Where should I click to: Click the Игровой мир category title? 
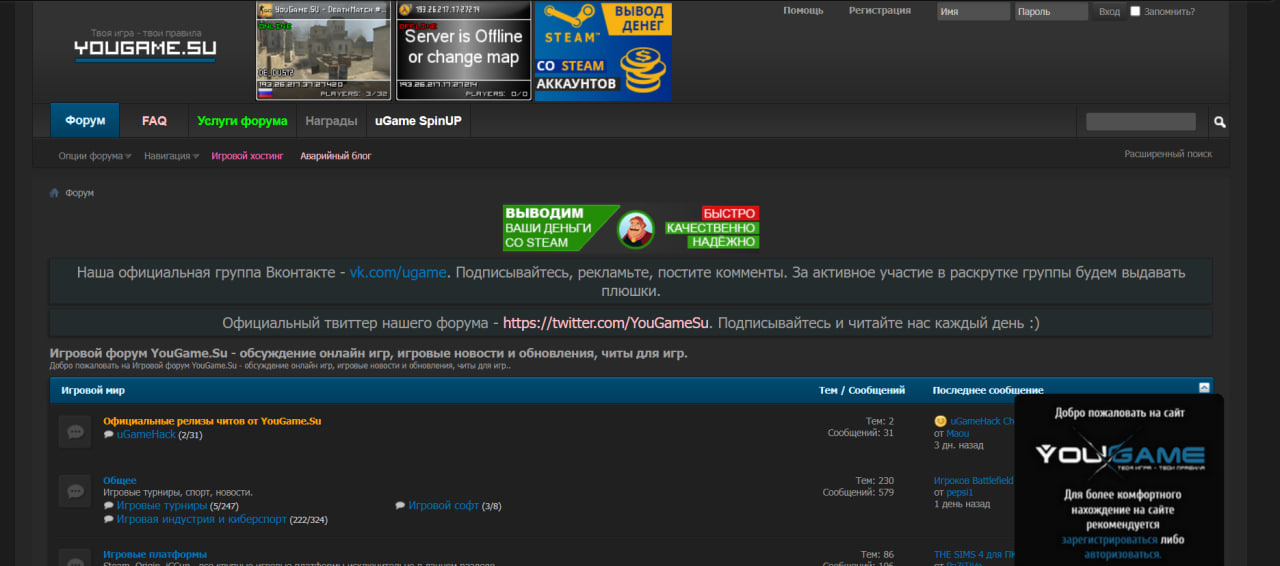(x=93, y=390)
